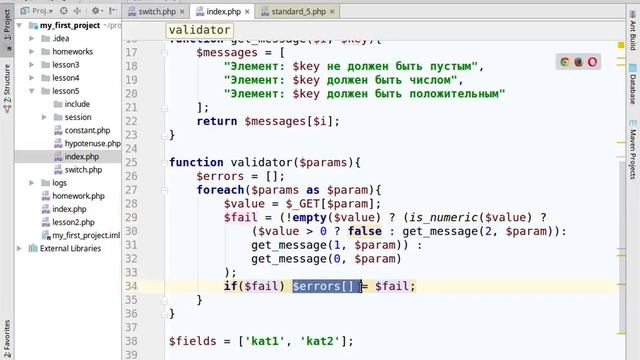The width and height of the screenshot is (640, 360).
Task: Expand External Libraries node
Action: 19,248
